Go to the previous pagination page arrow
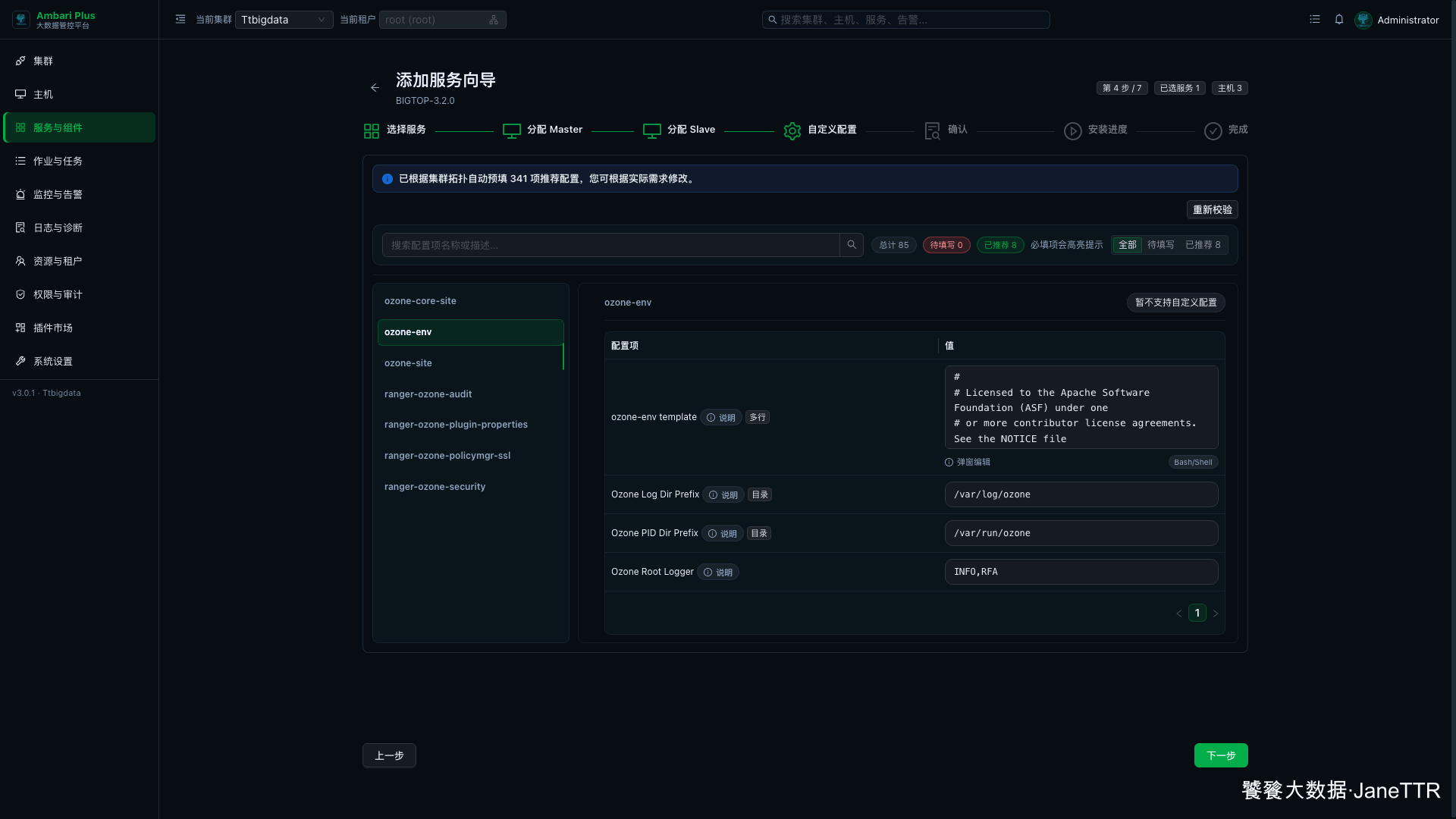Viewport: 1456px width, 819px height. 1179,613
